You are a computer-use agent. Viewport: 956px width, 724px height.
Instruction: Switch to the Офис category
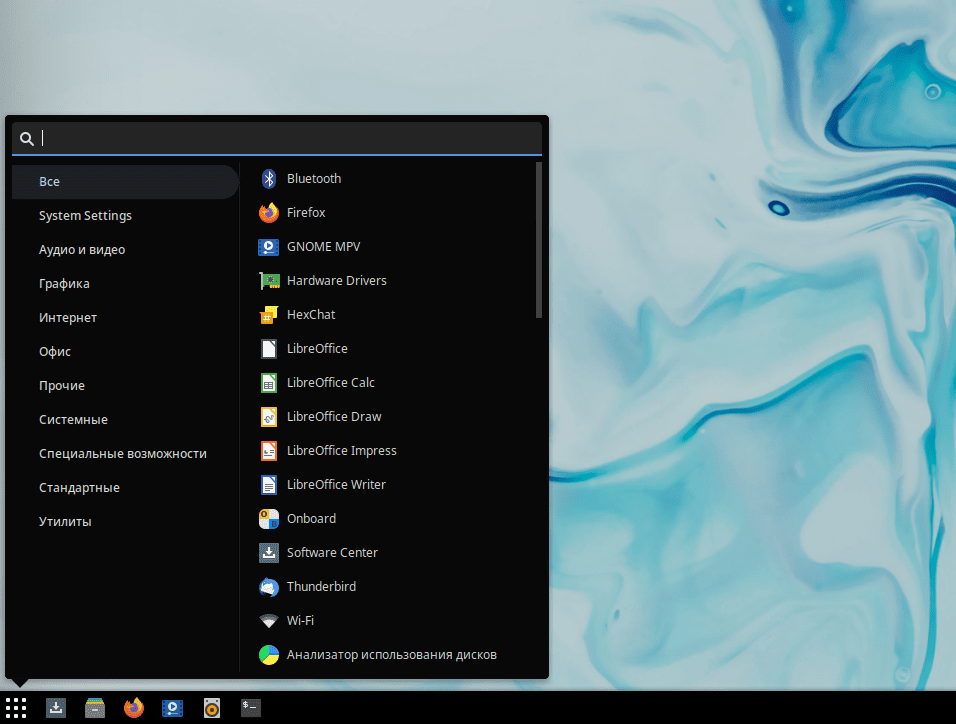(55, 352)
